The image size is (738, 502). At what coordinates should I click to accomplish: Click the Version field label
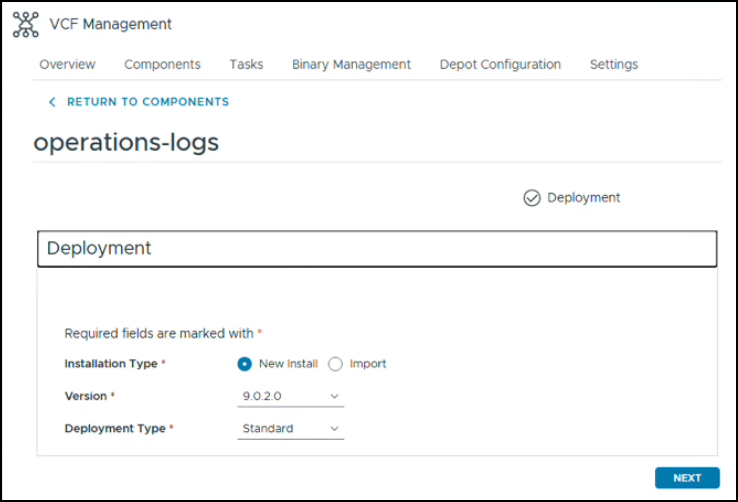click(x=86, y=396)
